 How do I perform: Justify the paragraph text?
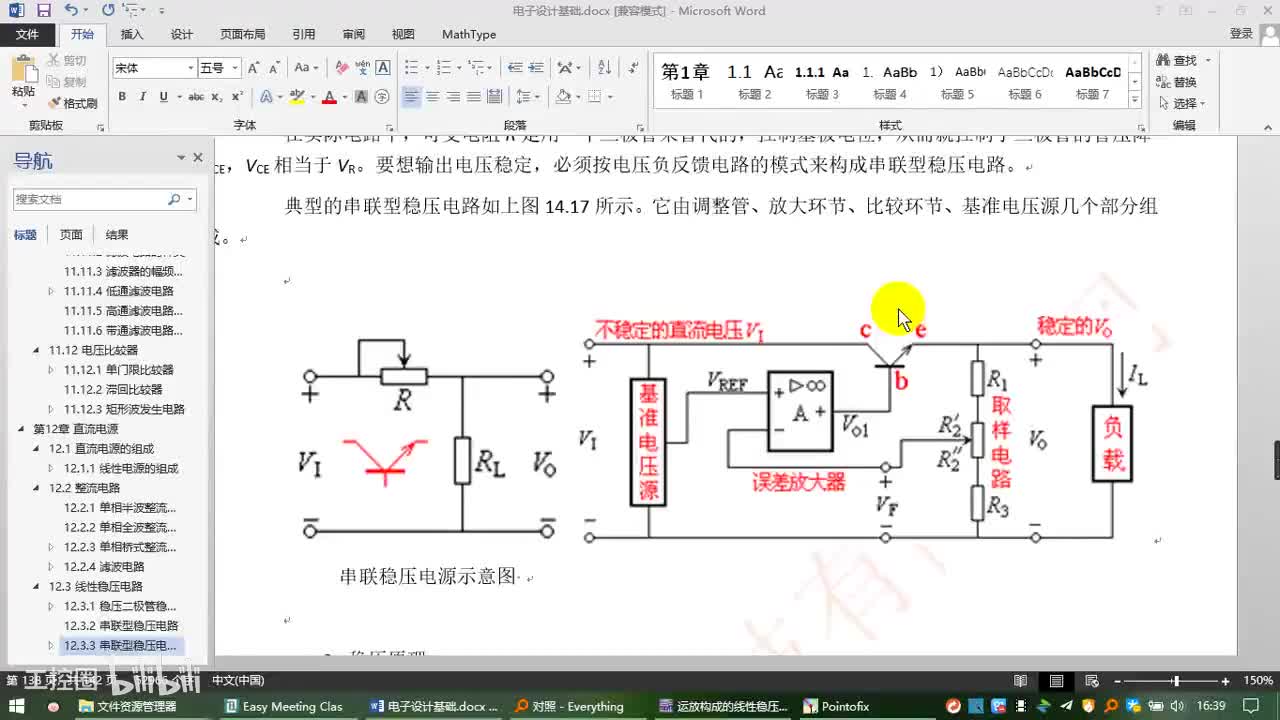[474, 97]
